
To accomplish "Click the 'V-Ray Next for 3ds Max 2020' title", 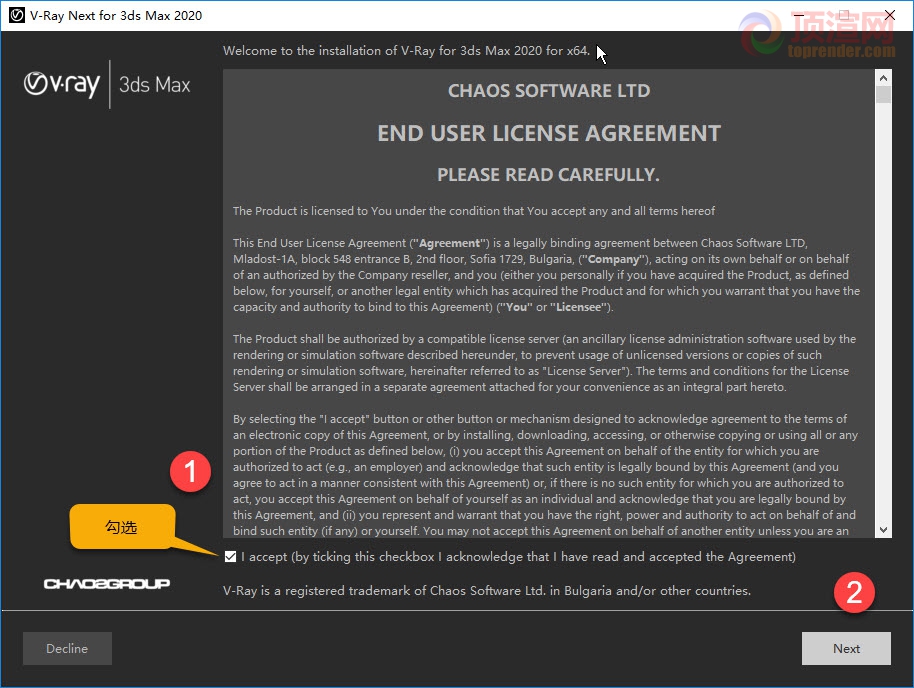I will point(116,16).
